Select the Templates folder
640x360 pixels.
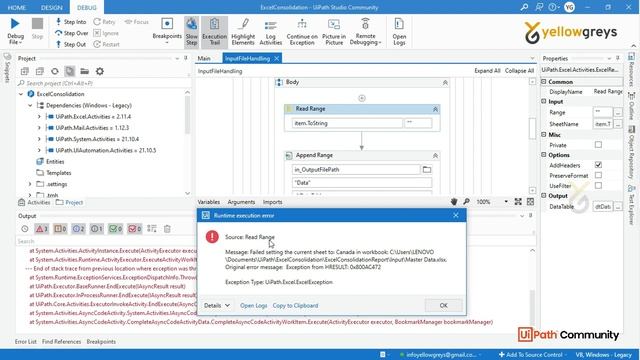click(58, 173)
